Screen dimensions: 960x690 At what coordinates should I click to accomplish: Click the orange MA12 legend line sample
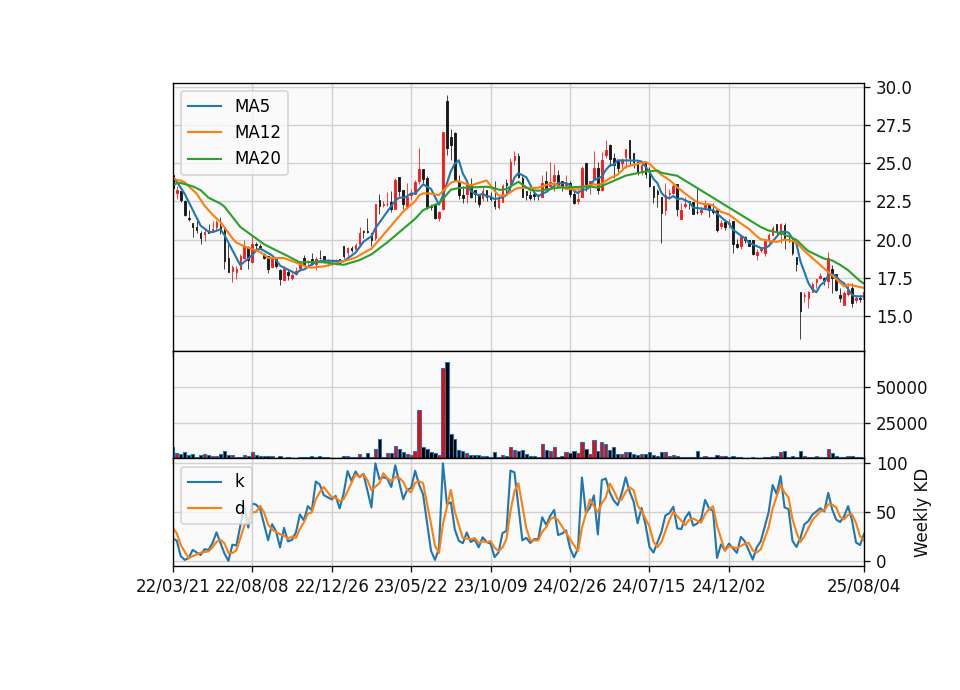[204, 132]
